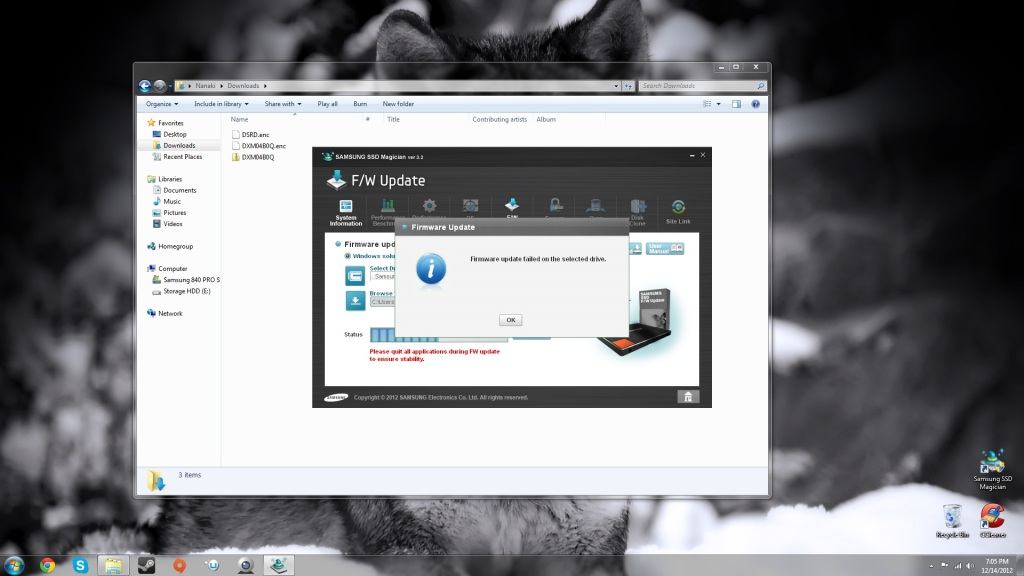Open the Windows Start menu
This screenshot has height=576, width=1024.
14,565
